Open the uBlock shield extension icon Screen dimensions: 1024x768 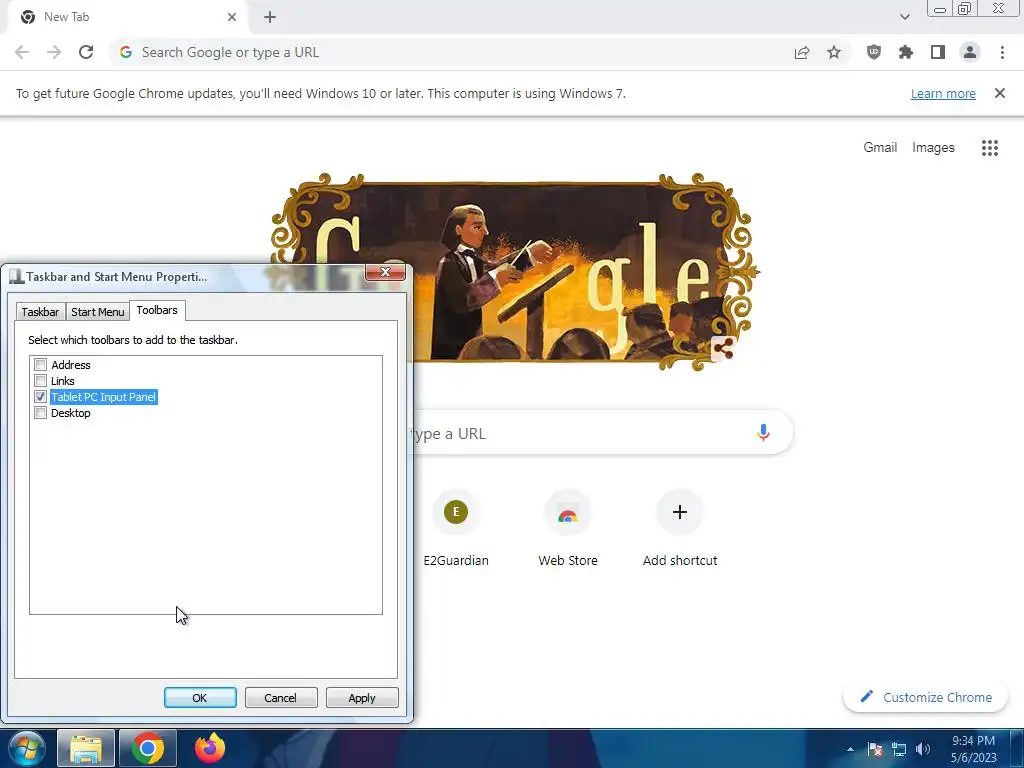coord(873,52)
